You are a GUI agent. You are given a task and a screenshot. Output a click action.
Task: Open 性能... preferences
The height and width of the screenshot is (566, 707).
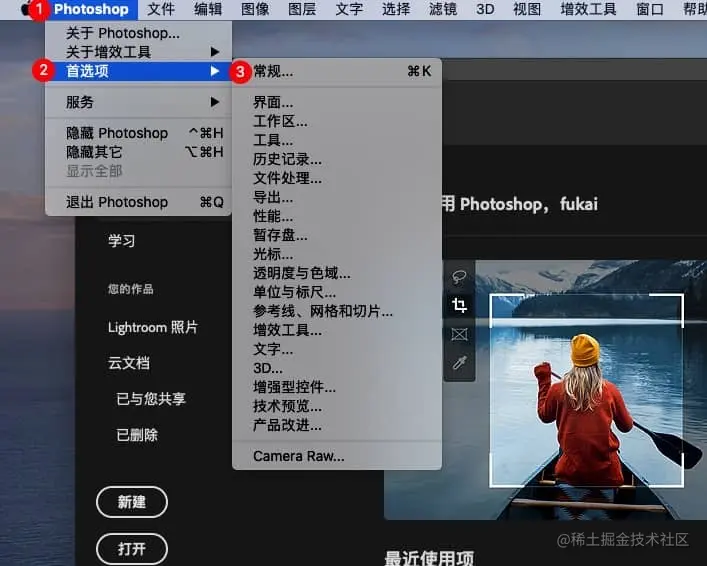(x=337, y=216)
